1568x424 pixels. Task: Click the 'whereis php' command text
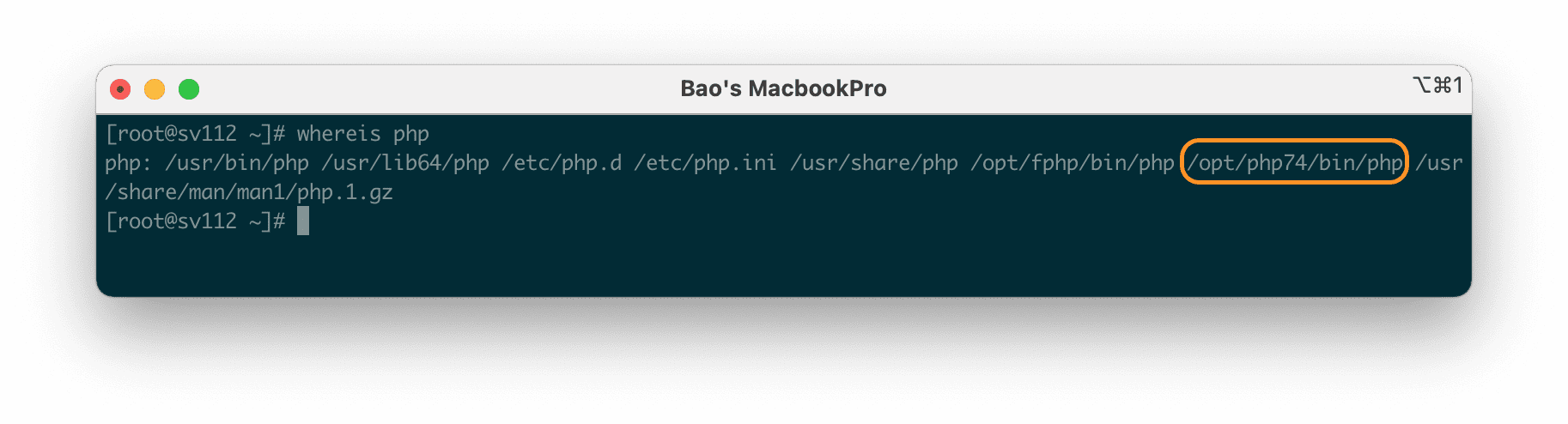click(362, 134)
